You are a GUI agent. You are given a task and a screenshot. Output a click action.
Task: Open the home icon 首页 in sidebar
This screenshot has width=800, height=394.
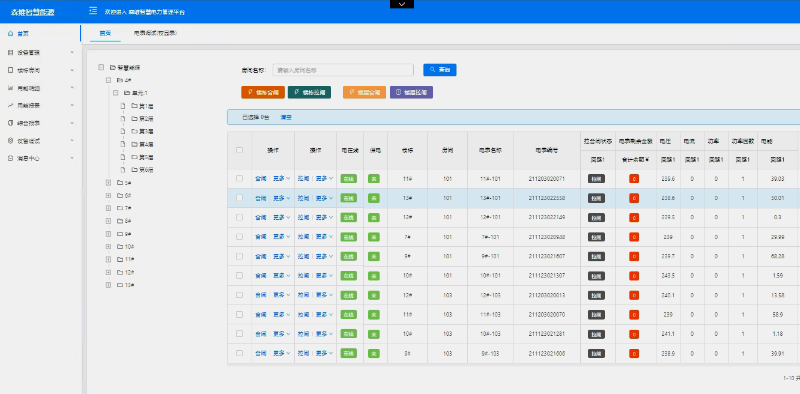[11, 34]
